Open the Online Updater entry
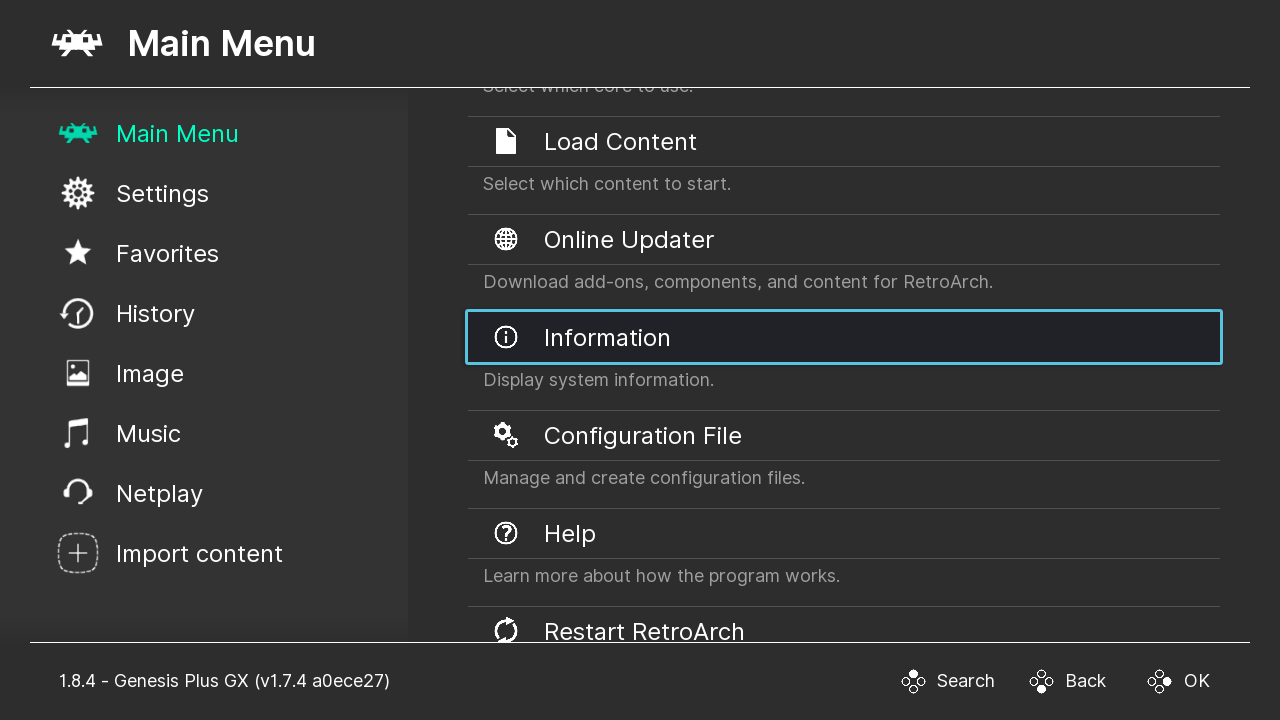1280x720 pixels. (844, 239)
